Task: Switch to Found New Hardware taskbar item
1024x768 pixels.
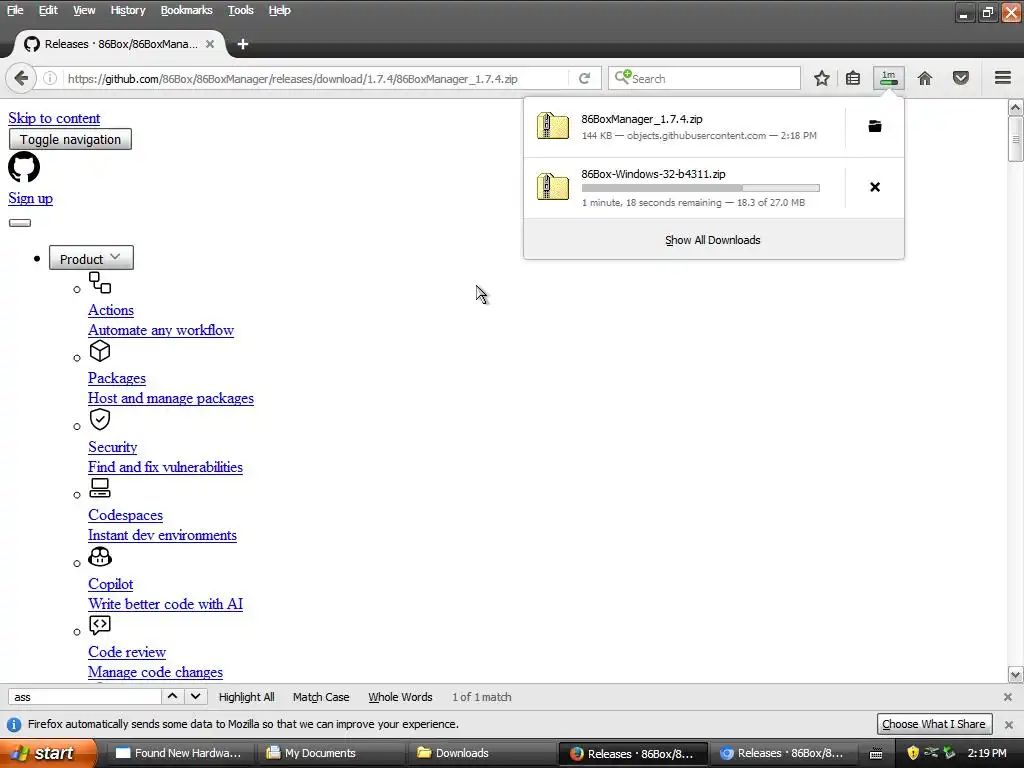Action: (x=179, y=753)
